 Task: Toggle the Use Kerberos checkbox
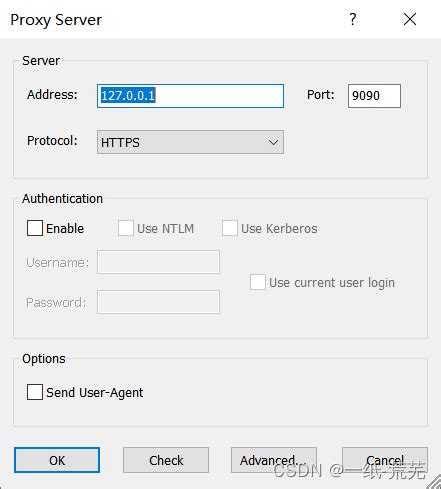tap(230, 228)
